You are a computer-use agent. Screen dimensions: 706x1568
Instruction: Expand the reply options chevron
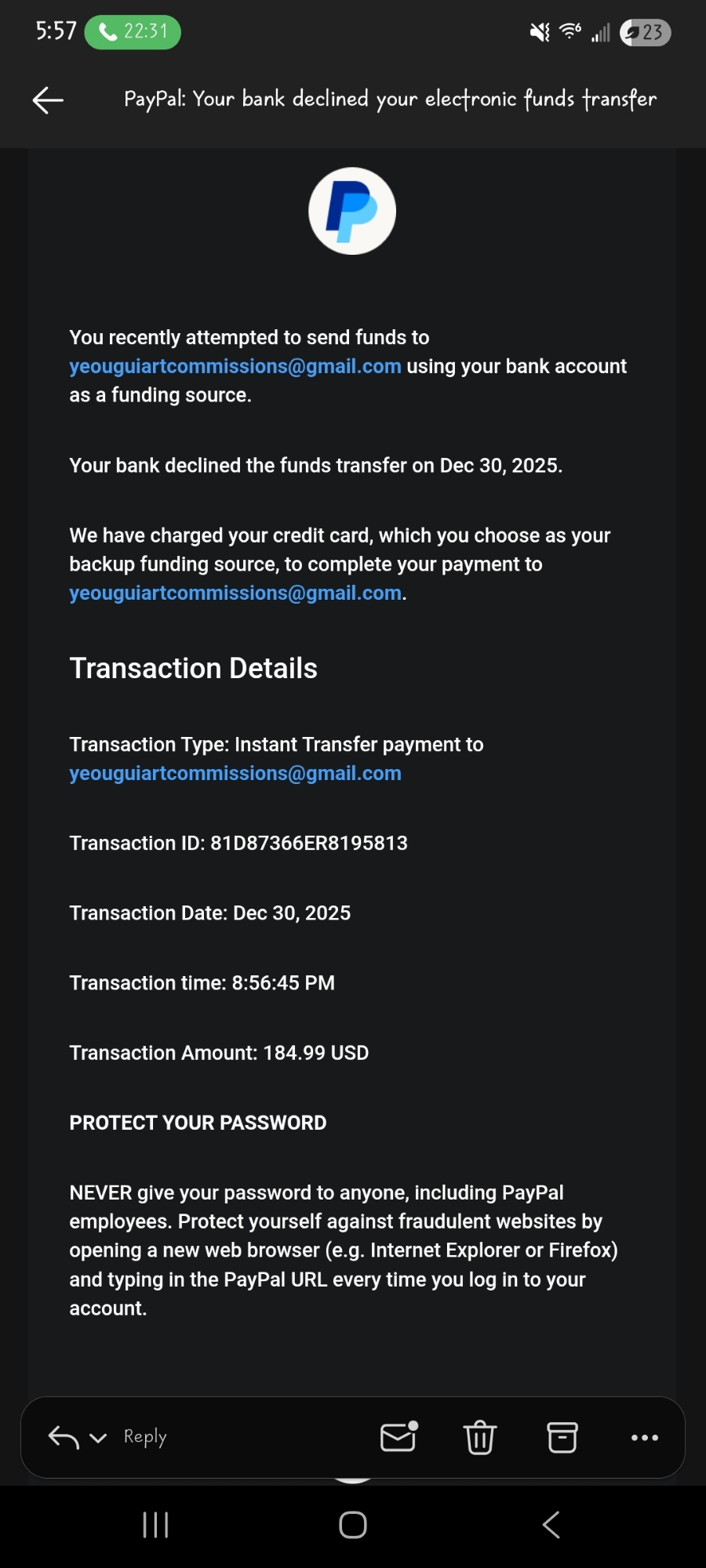coord(98,1438)
